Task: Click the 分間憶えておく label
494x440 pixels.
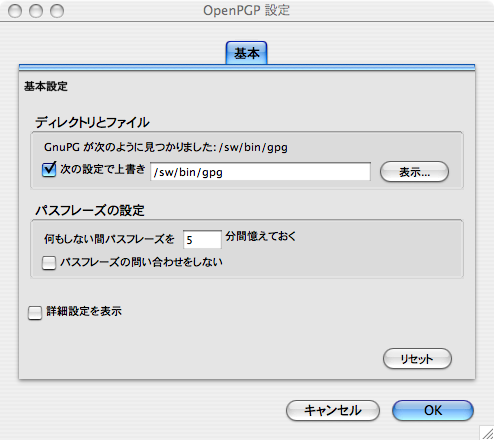Action: (261, 236)
